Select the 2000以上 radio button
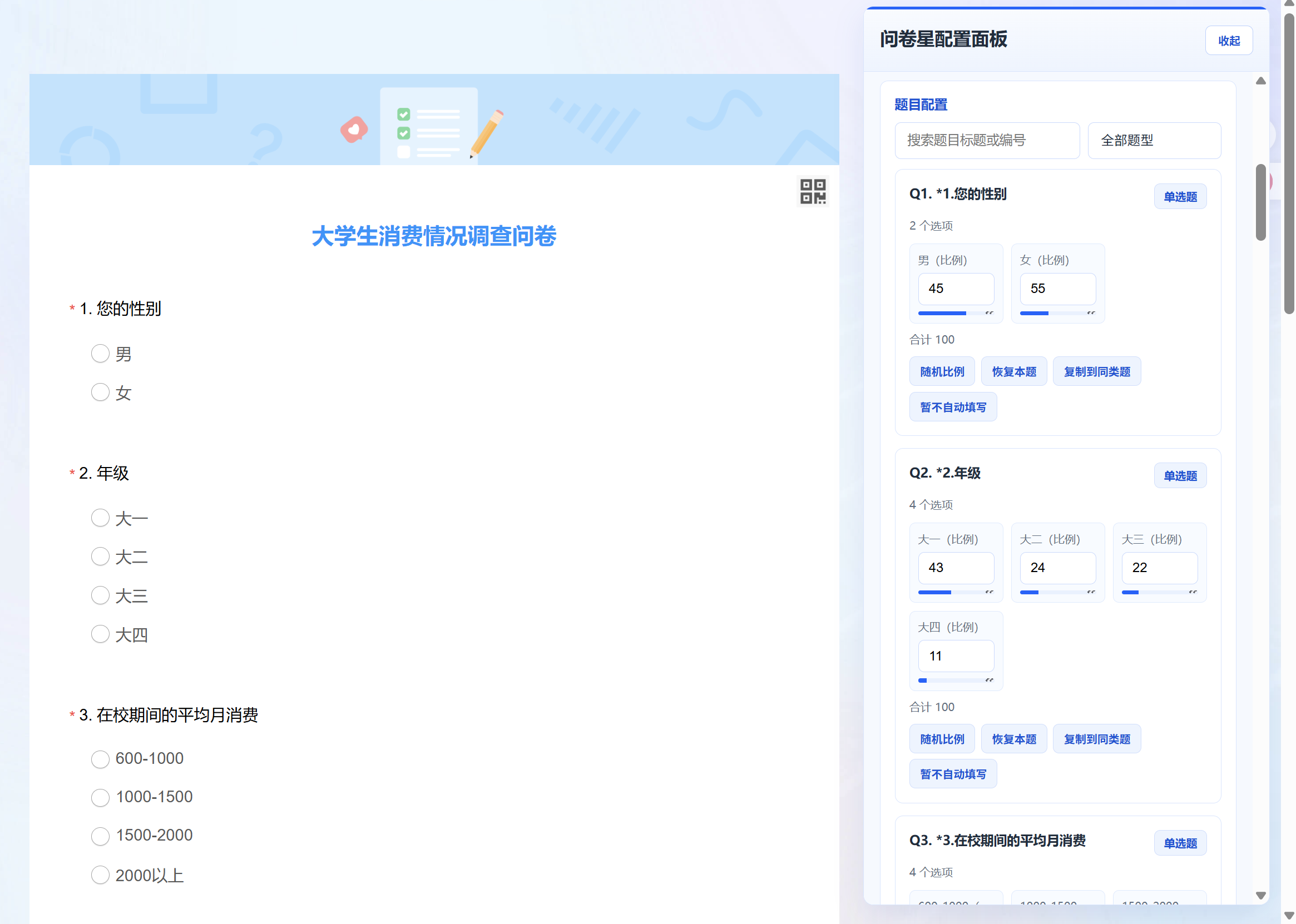 coord(100,875)
